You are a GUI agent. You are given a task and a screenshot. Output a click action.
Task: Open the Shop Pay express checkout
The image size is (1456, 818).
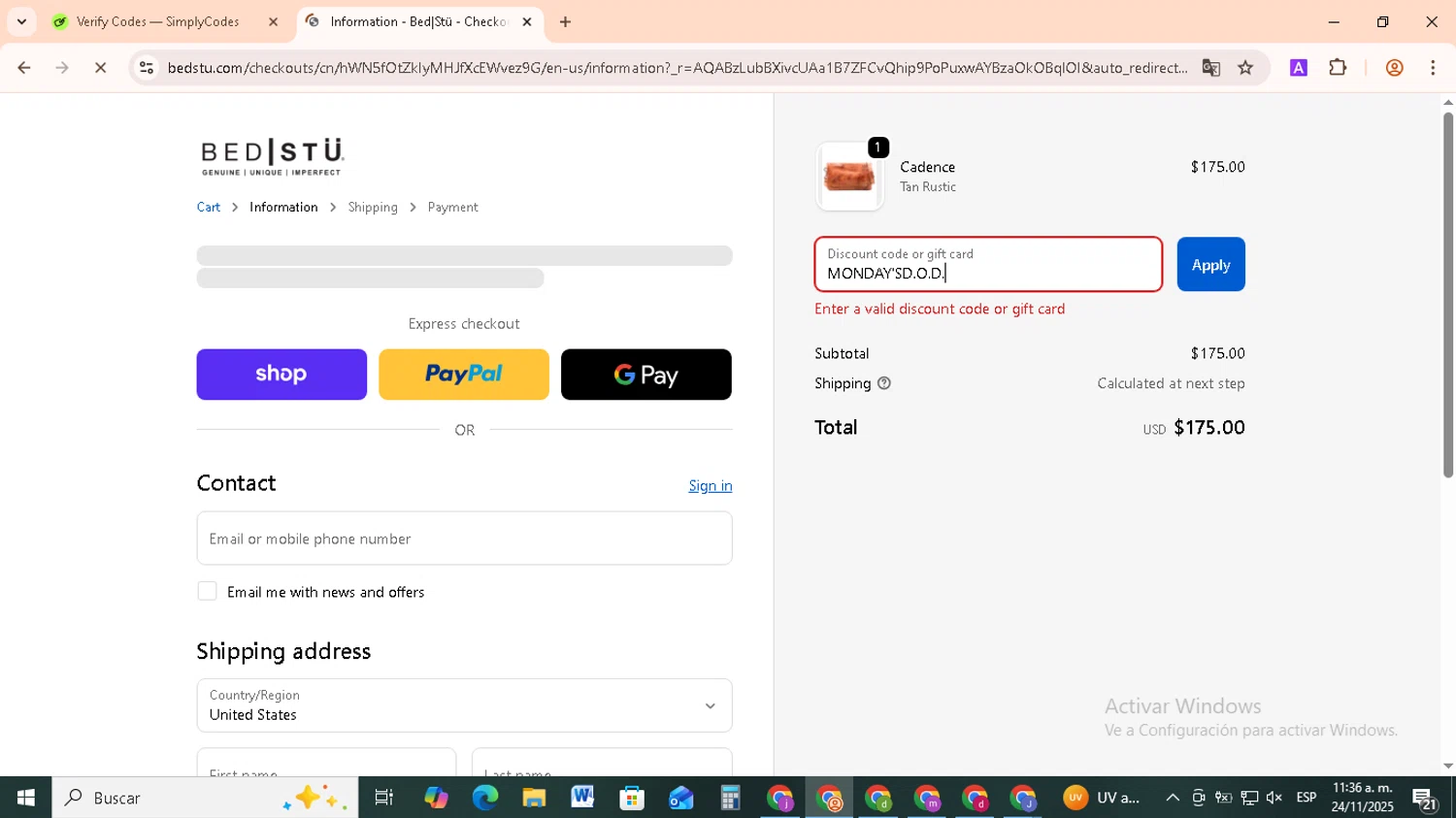pos(281,375)
